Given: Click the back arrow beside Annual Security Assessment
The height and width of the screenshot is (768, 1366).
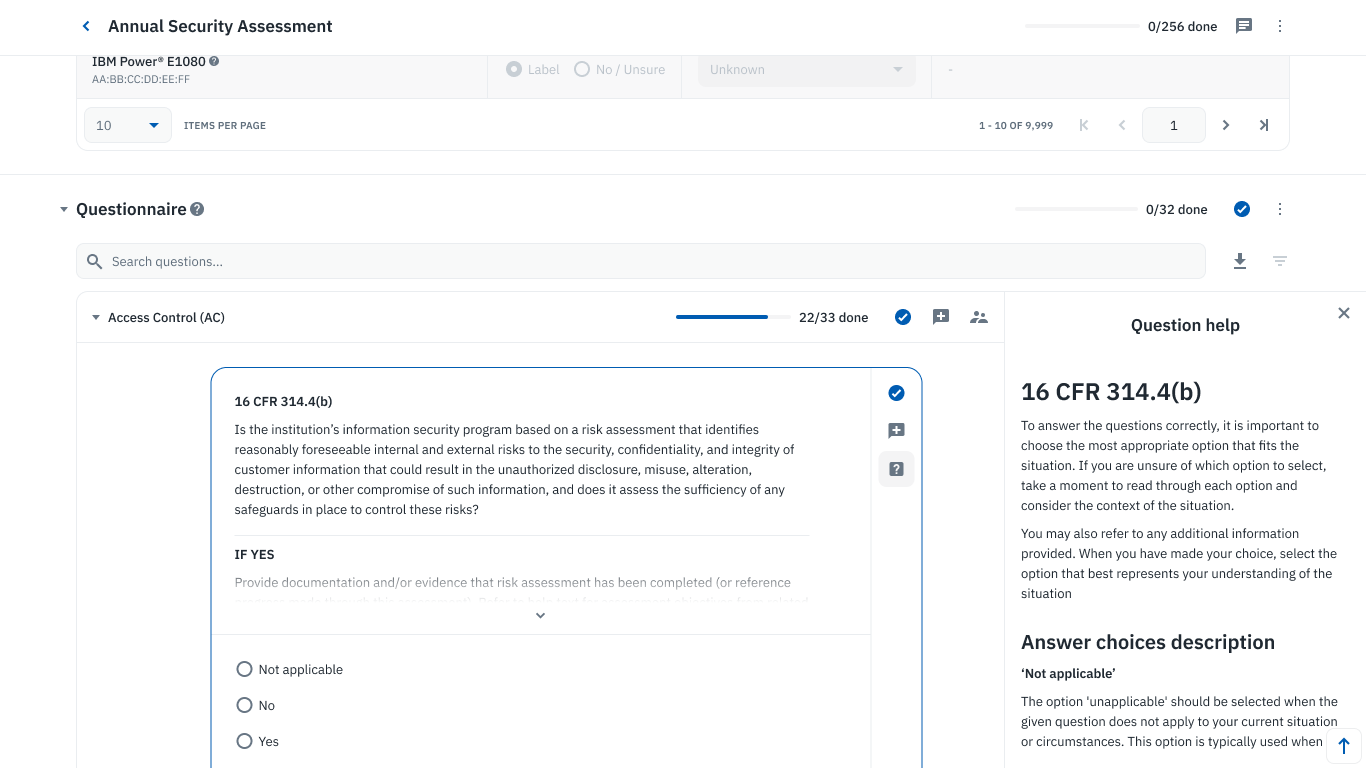Looking at the screenshot, I should coord(86,27).
